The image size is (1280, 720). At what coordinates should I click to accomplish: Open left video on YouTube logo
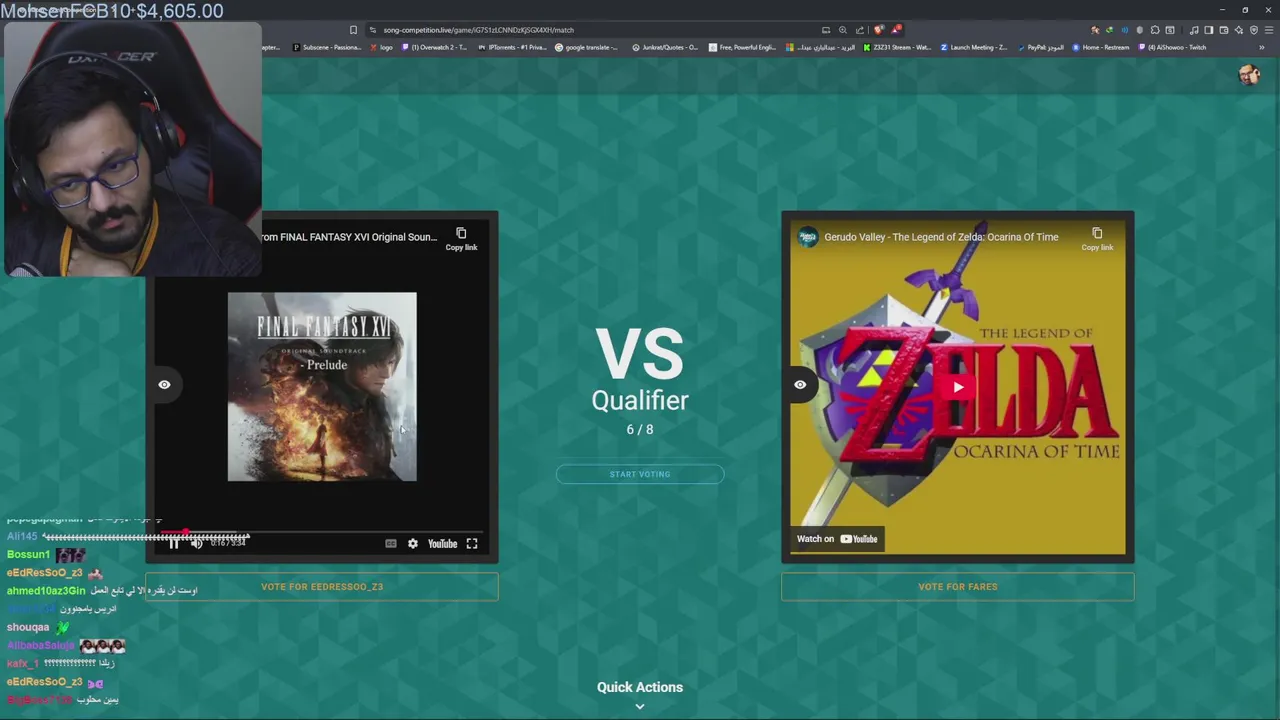coord(442,544)
